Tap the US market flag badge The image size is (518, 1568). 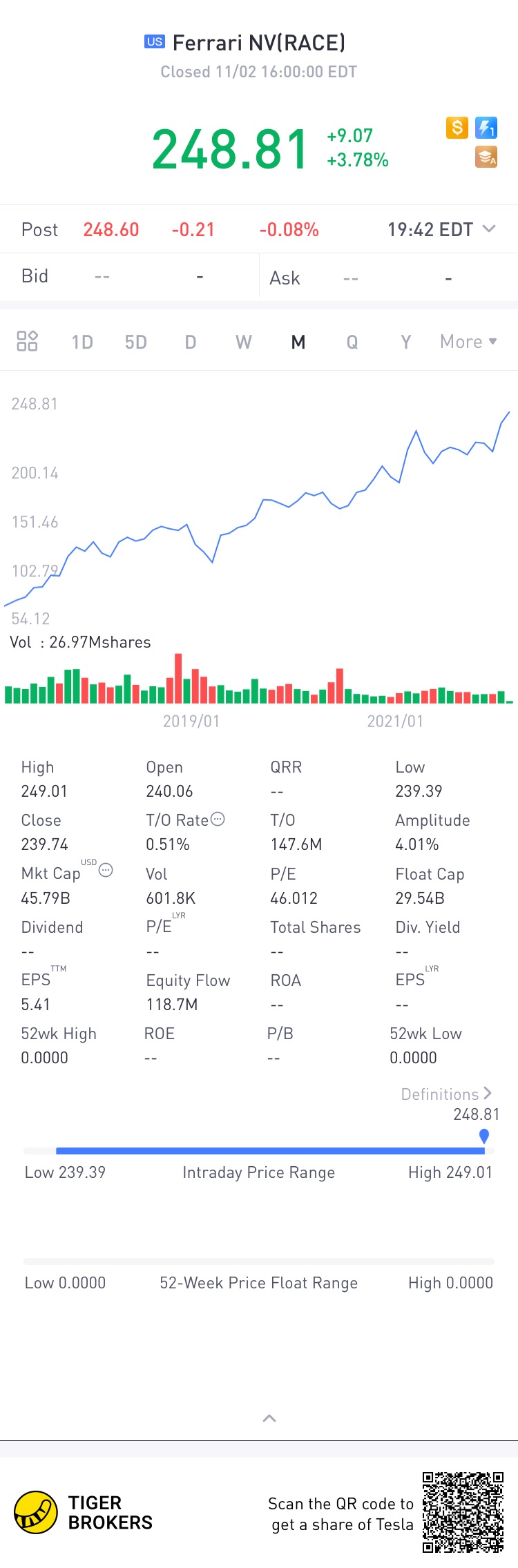[154, 42]
